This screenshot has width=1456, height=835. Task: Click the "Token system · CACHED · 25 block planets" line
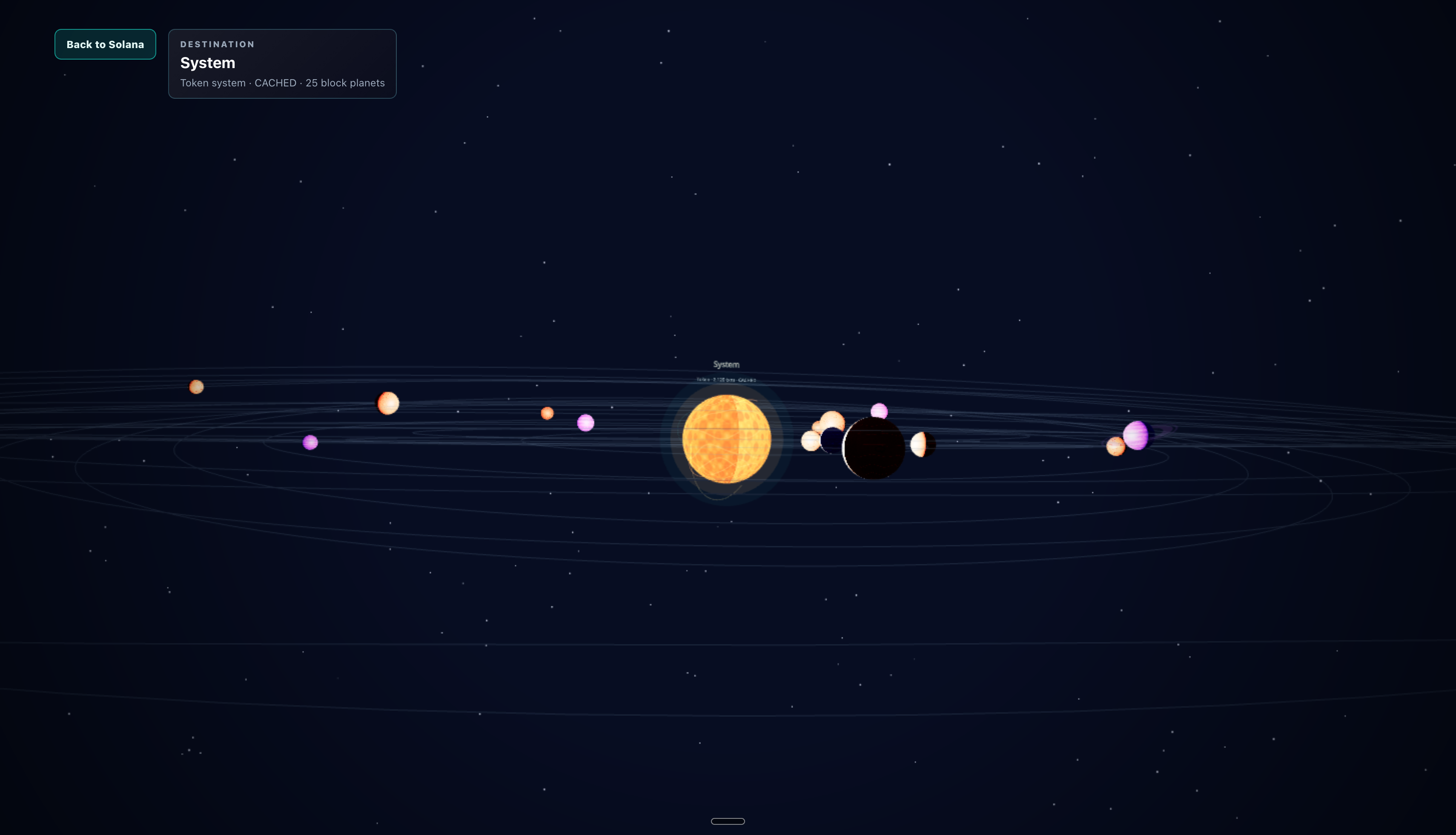tap(282, 83)
